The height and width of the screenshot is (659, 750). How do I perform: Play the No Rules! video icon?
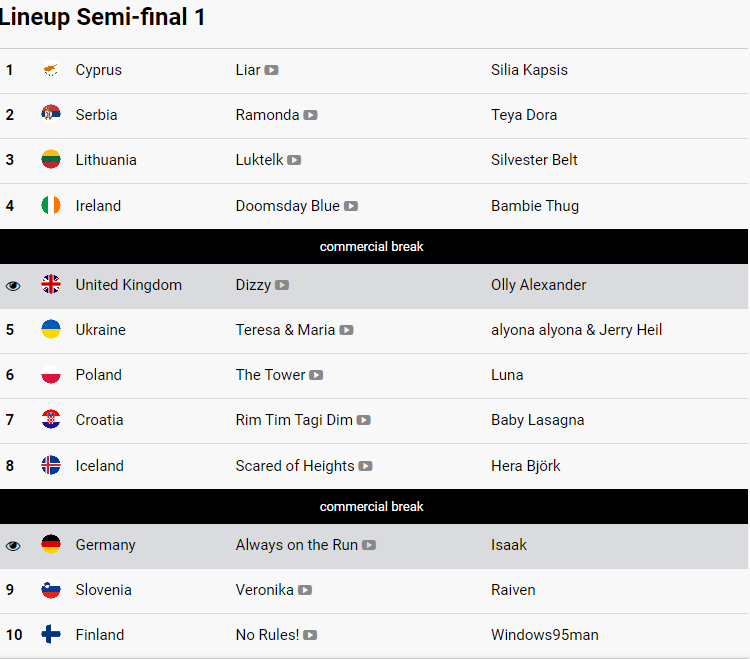click(x=310, y=635)
